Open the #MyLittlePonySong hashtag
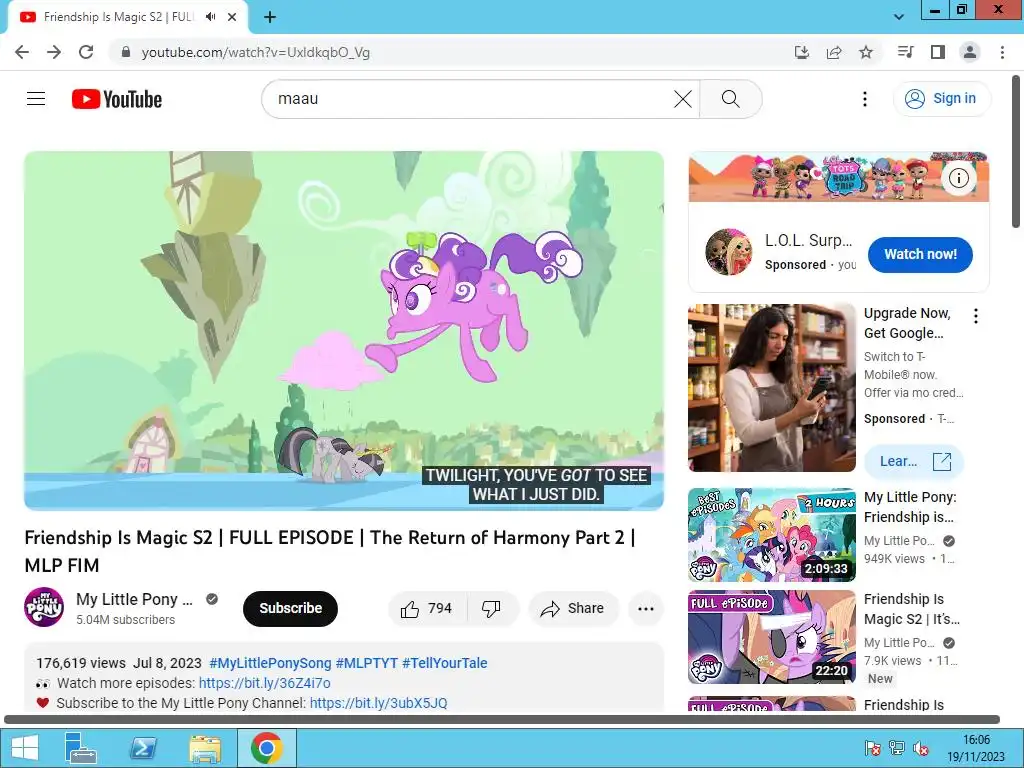The width and height of the screenshot is (1024, 768). (x=270, y=663)
